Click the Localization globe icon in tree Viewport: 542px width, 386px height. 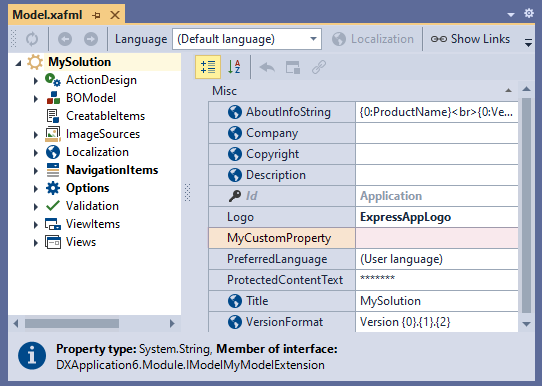53,152
